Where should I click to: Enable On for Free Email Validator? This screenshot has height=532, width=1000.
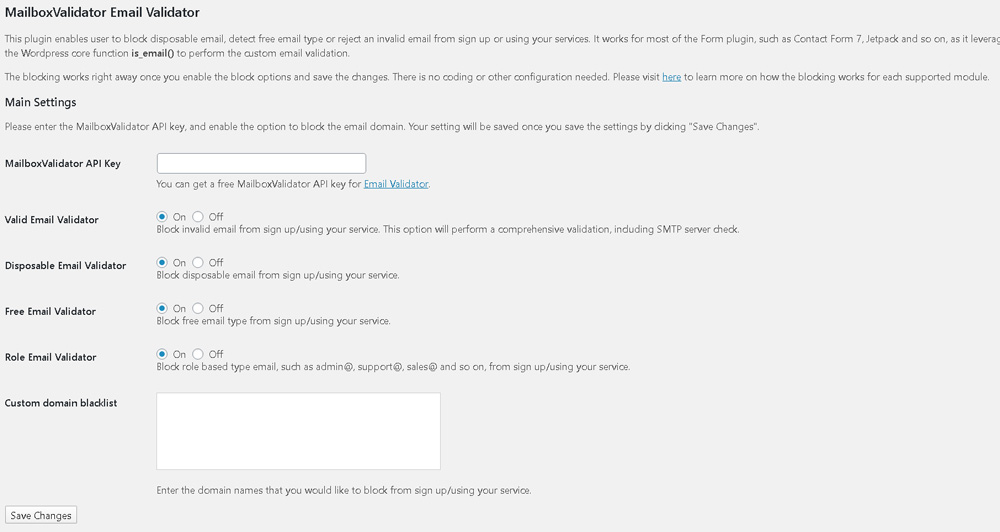[162, 309]
